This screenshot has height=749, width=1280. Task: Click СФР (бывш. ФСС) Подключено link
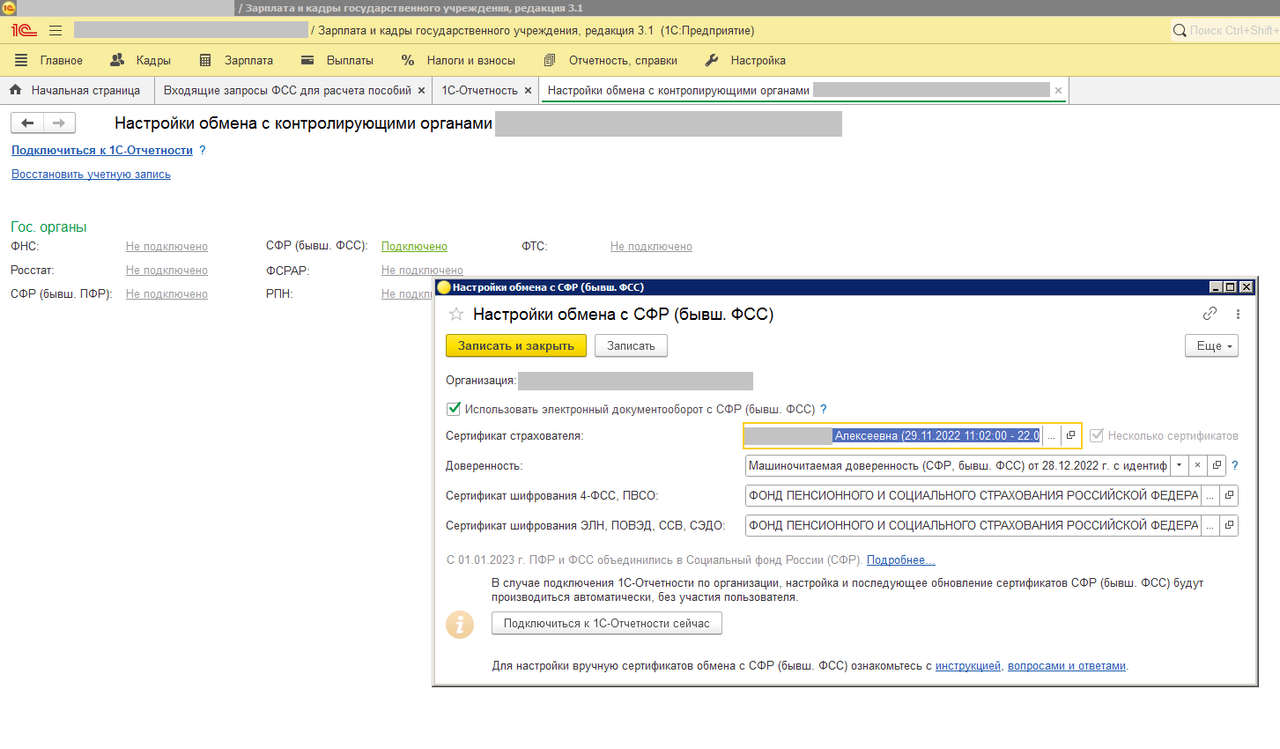[x=414, y=246]
